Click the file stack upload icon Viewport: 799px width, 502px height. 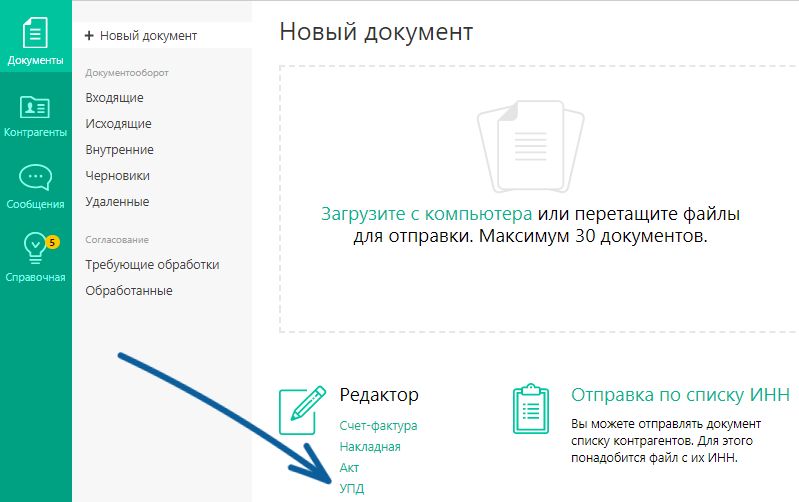(x=530, y=146)
